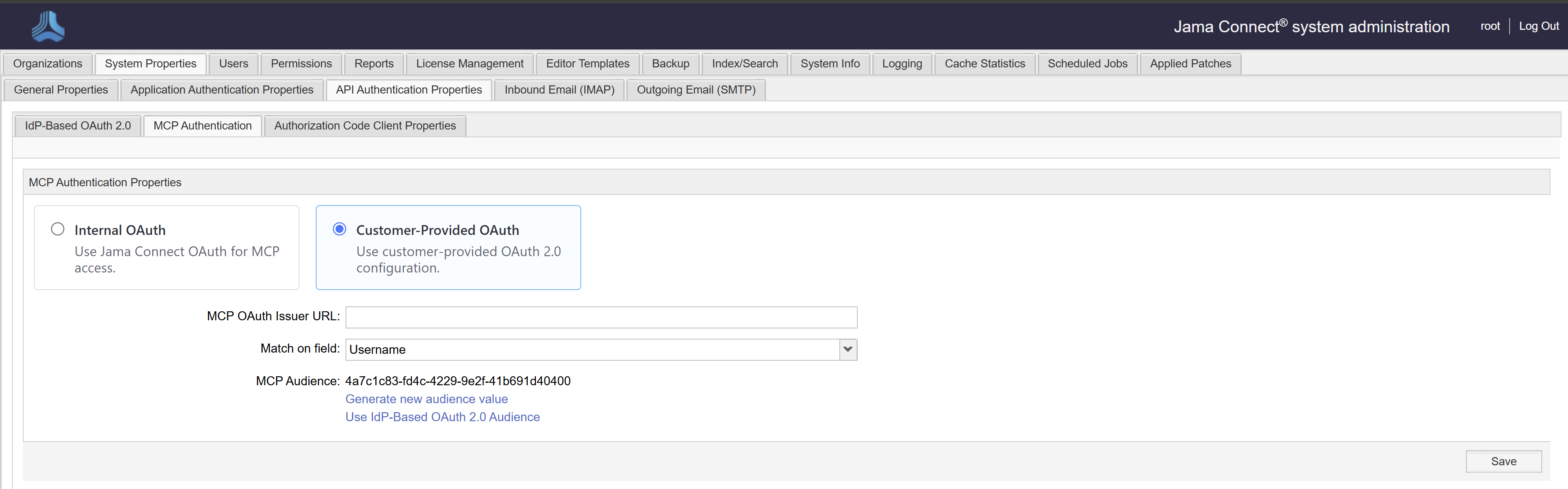Screen dimensions: 1568x489
Task: Switch to the System Info tab
Action: click(x=830, y=64)
